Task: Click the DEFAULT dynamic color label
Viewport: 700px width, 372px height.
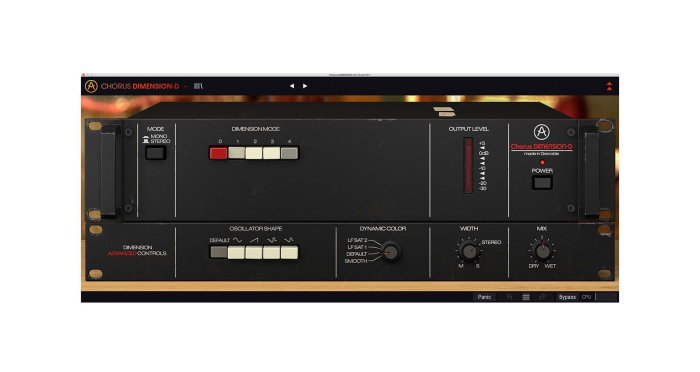Action: pos(357,254)
